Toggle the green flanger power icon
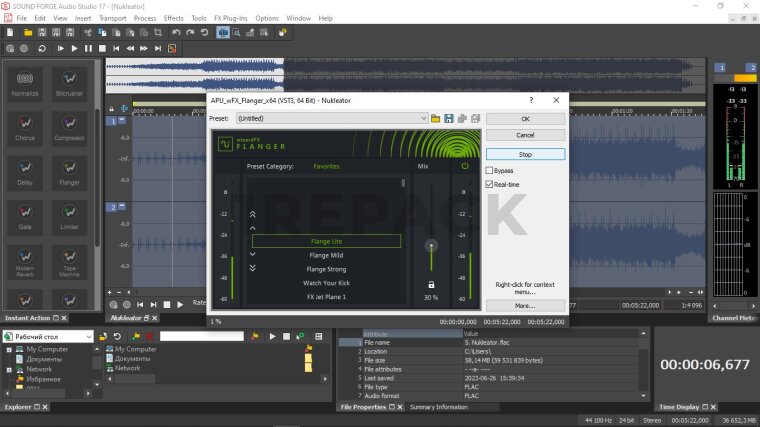Screen dimensions: 760x427 (464, 166)
